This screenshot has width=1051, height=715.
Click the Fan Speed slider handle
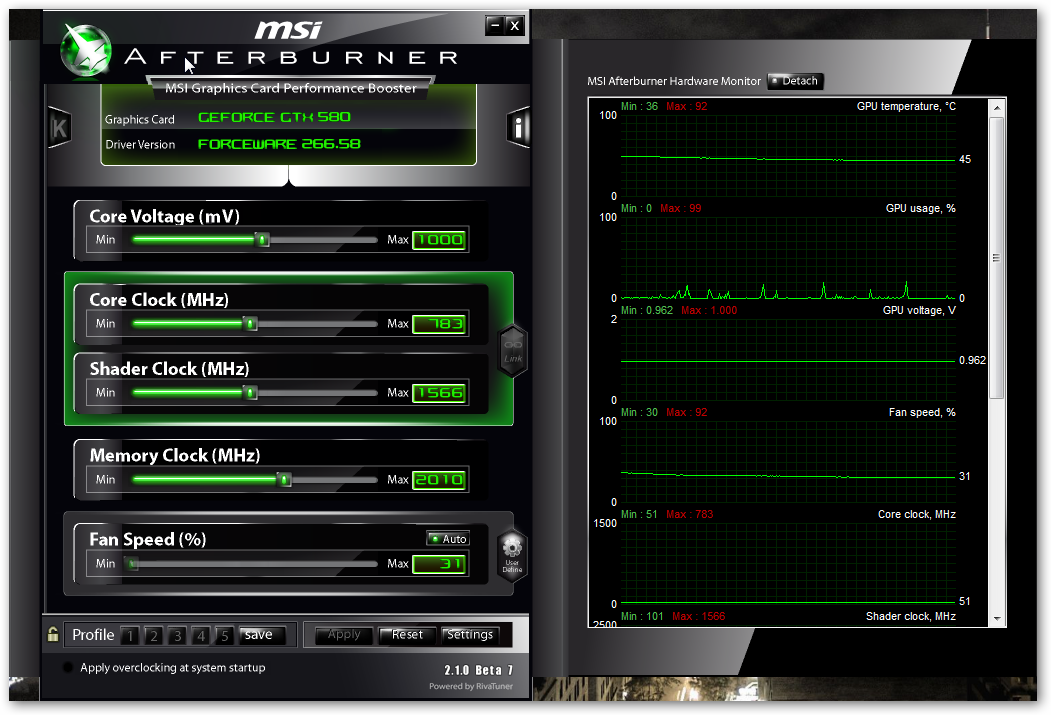point(133,564)
